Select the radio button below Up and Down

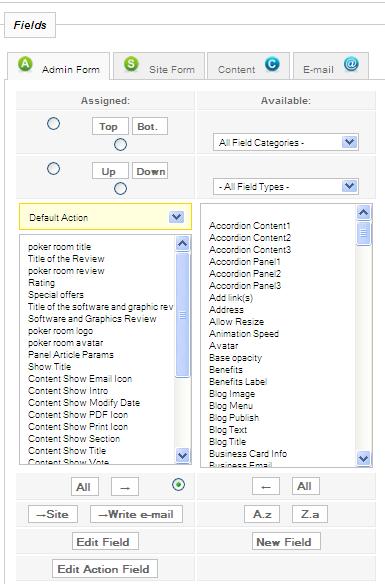click(120, 188)
